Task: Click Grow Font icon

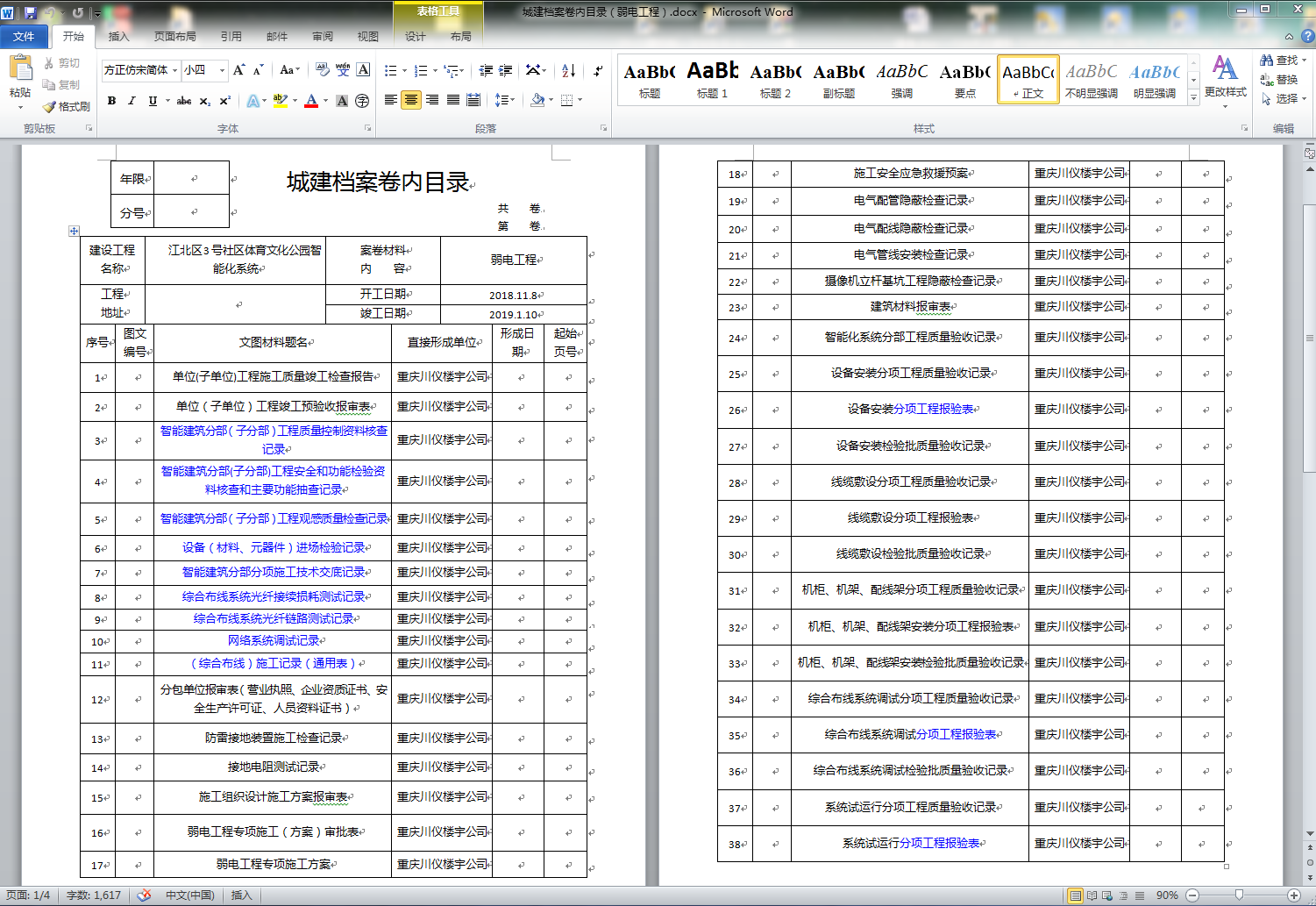Action: point(238,70)
